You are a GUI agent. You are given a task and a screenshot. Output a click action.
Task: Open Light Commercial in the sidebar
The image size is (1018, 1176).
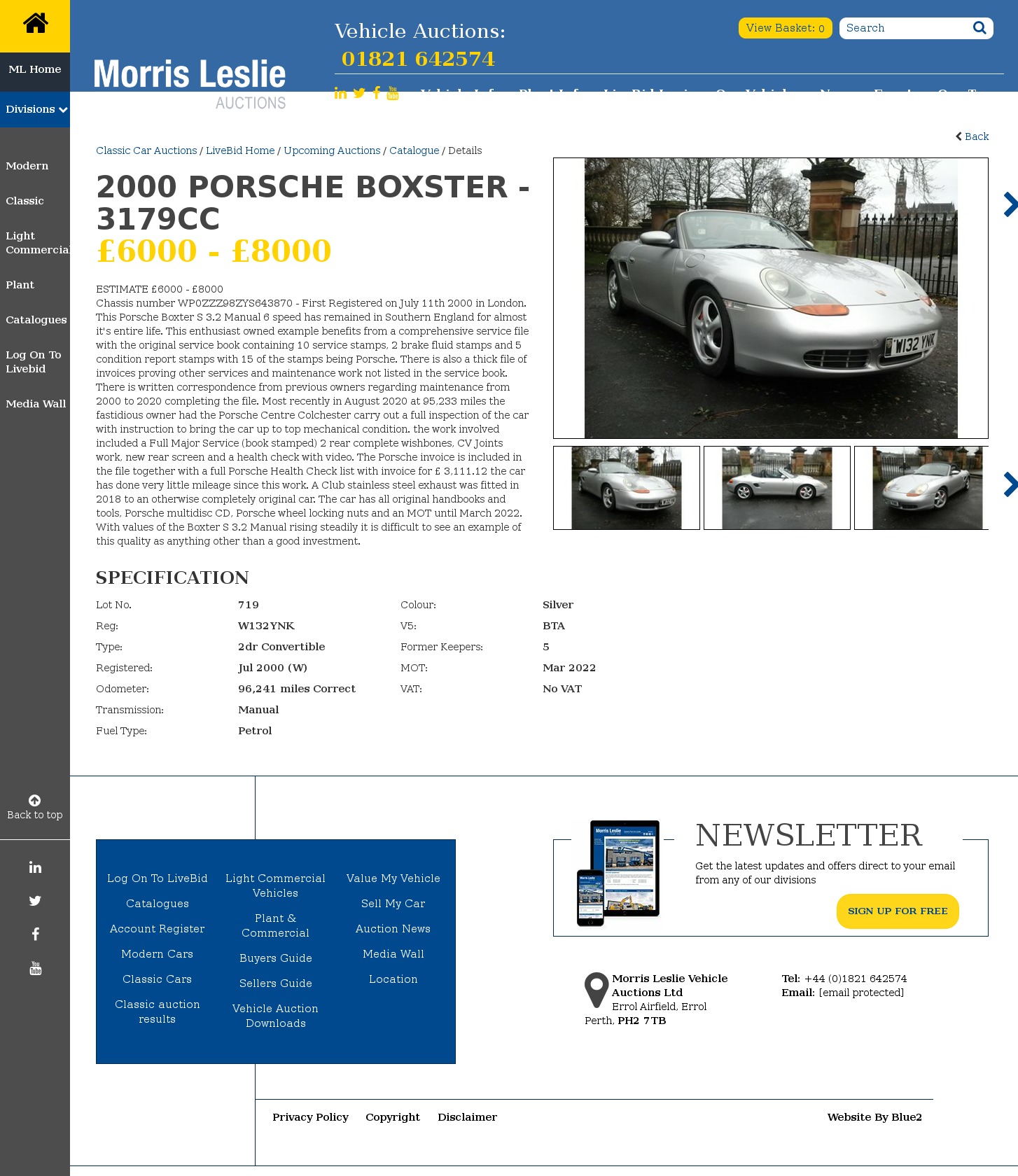37,243
